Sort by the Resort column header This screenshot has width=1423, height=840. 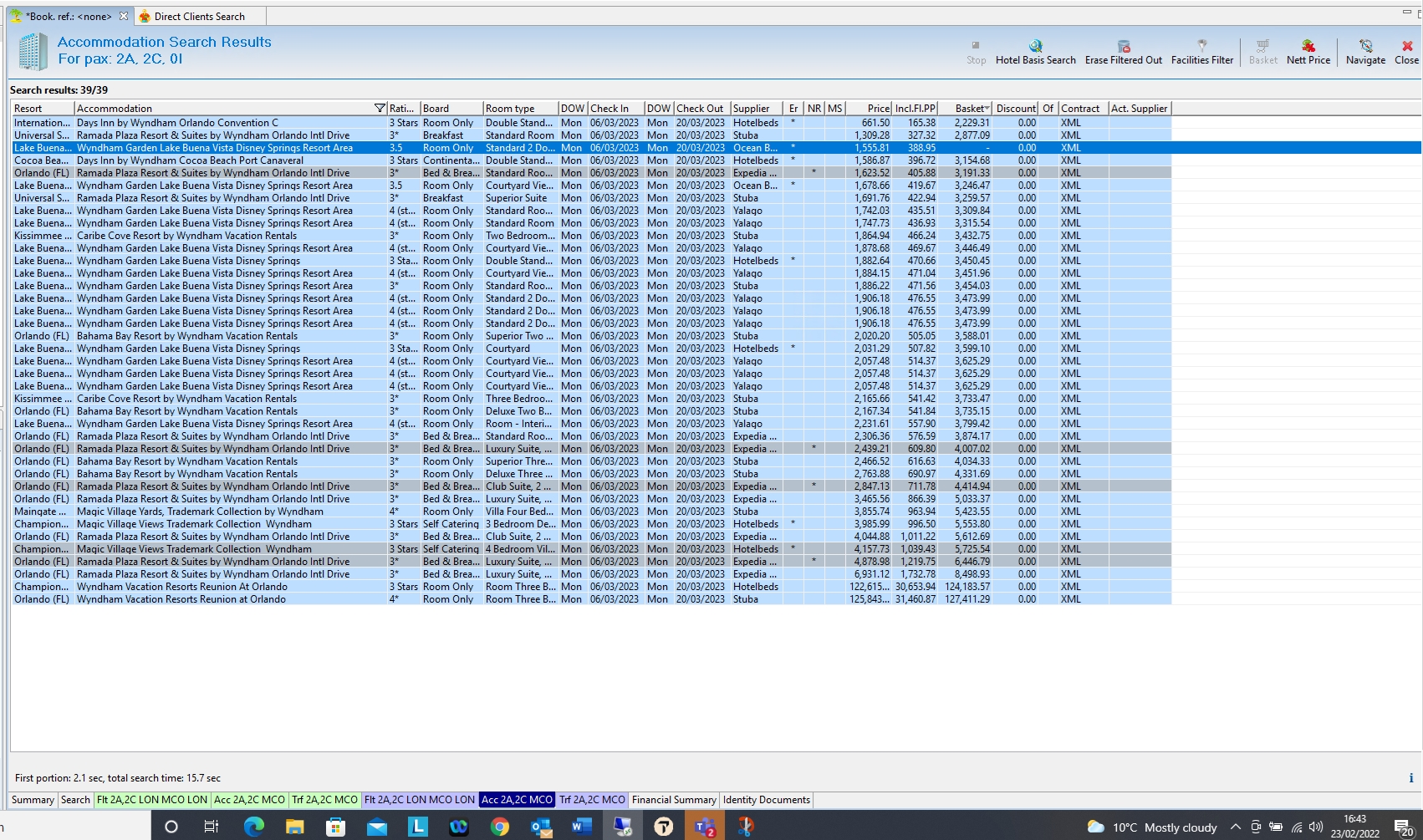42,109
